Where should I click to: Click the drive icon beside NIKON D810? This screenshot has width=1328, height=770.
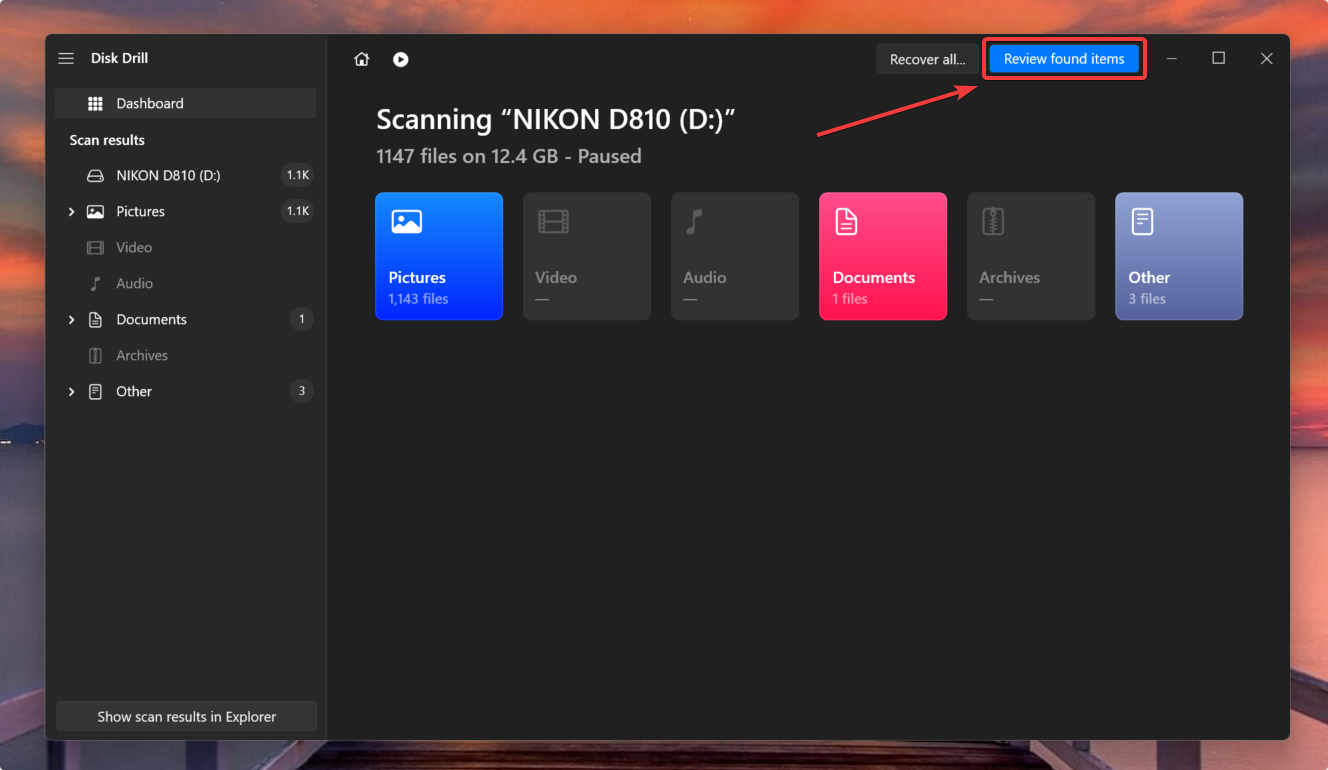95,175
